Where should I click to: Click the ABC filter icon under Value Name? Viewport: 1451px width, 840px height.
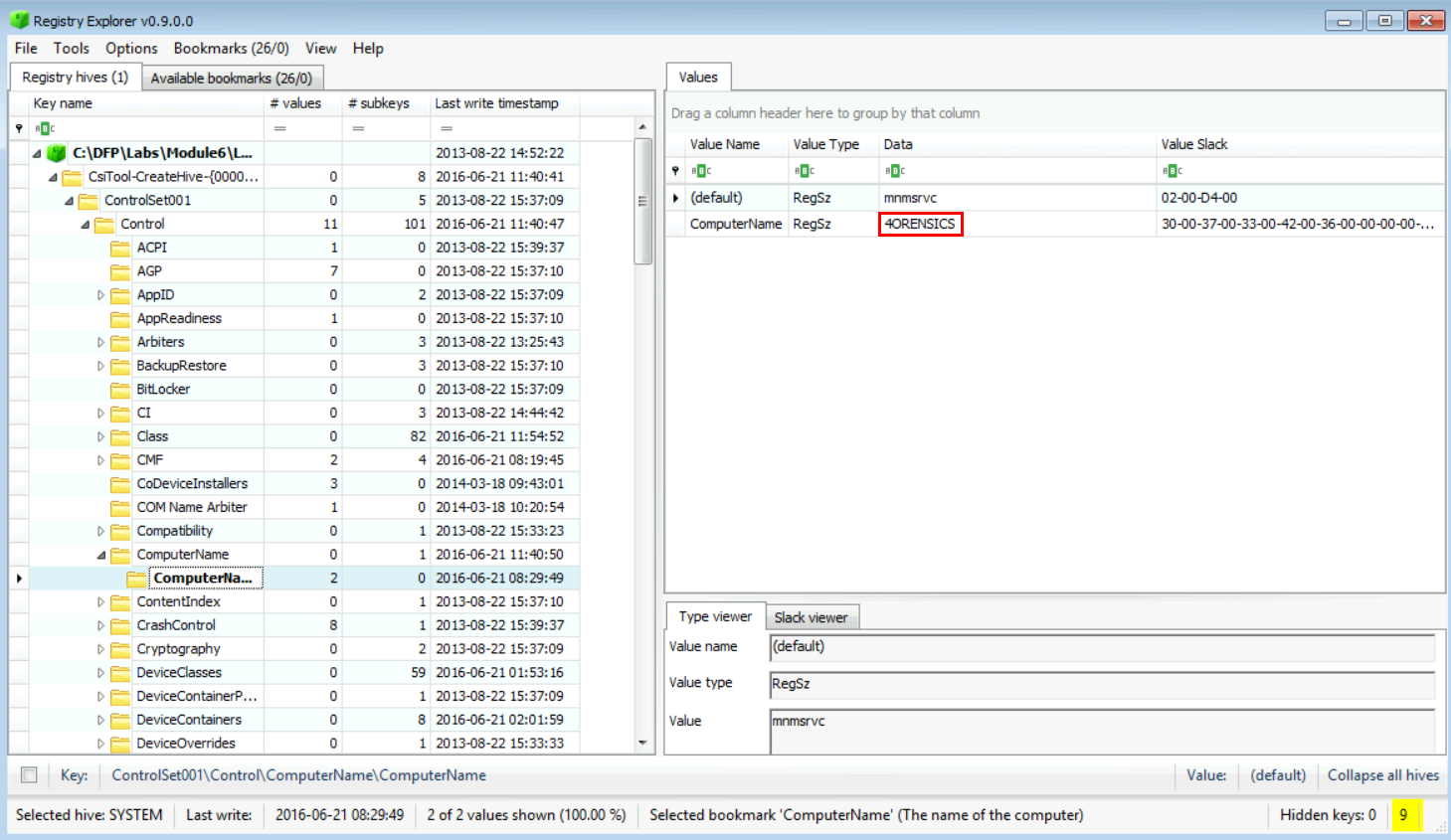click(702, 171)
